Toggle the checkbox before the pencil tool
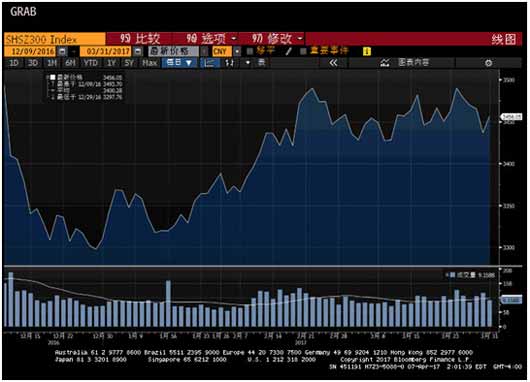Screen dimensions: 530x382 click(250, 51)
